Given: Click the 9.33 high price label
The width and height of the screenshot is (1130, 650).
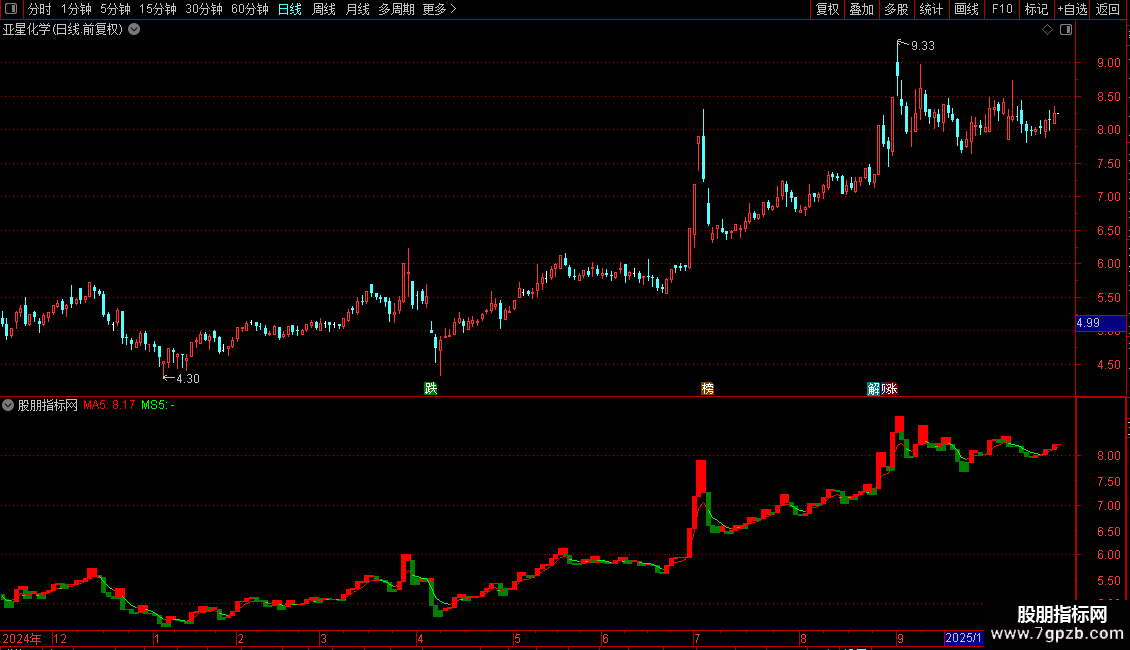Looking at the screenshot, I should [922, 46].
